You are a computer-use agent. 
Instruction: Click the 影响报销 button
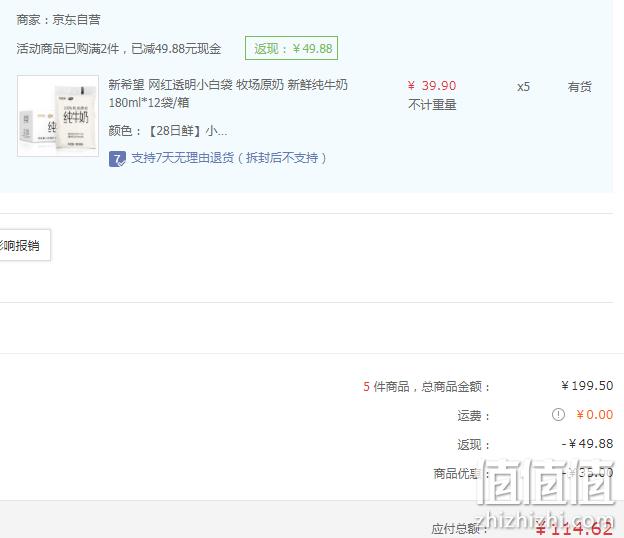pyautogui.click(x=24, y=245)
